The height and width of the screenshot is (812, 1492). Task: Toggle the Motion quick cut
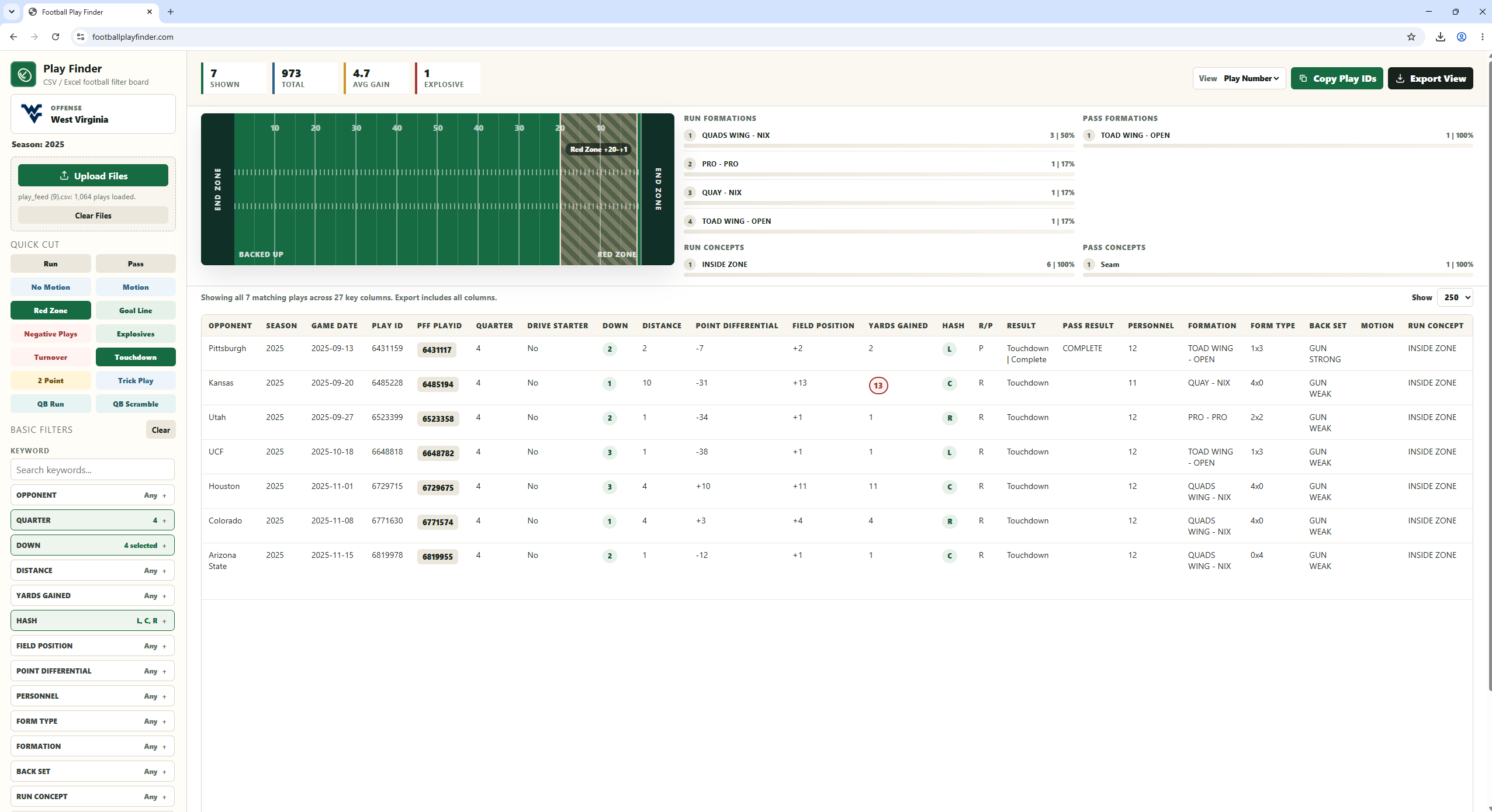point(136,287)
